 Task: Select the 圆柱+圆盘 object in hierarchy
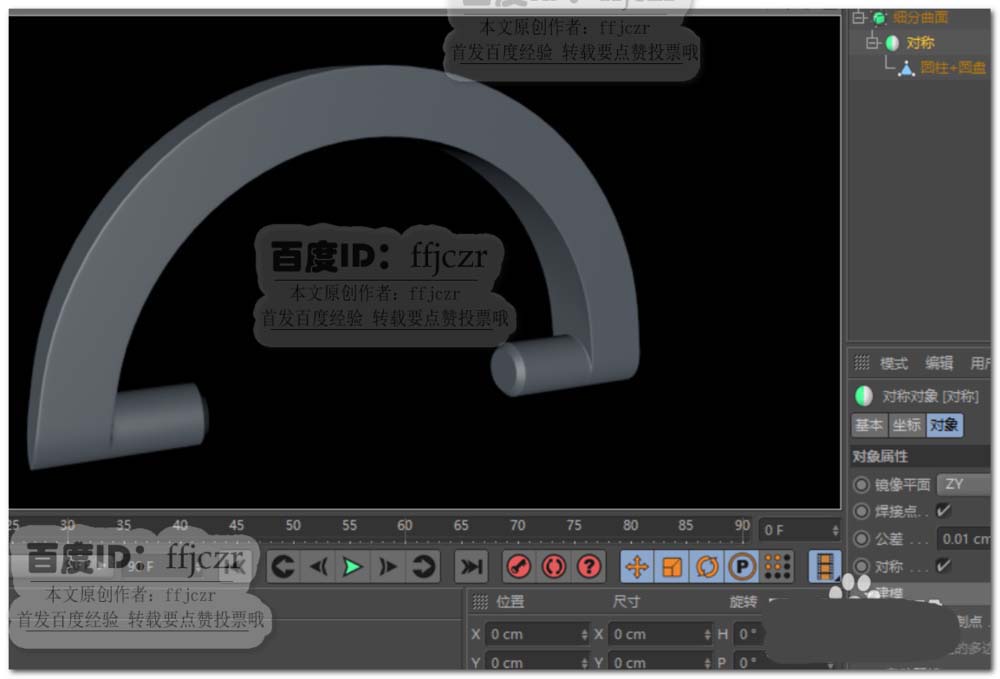953,68
